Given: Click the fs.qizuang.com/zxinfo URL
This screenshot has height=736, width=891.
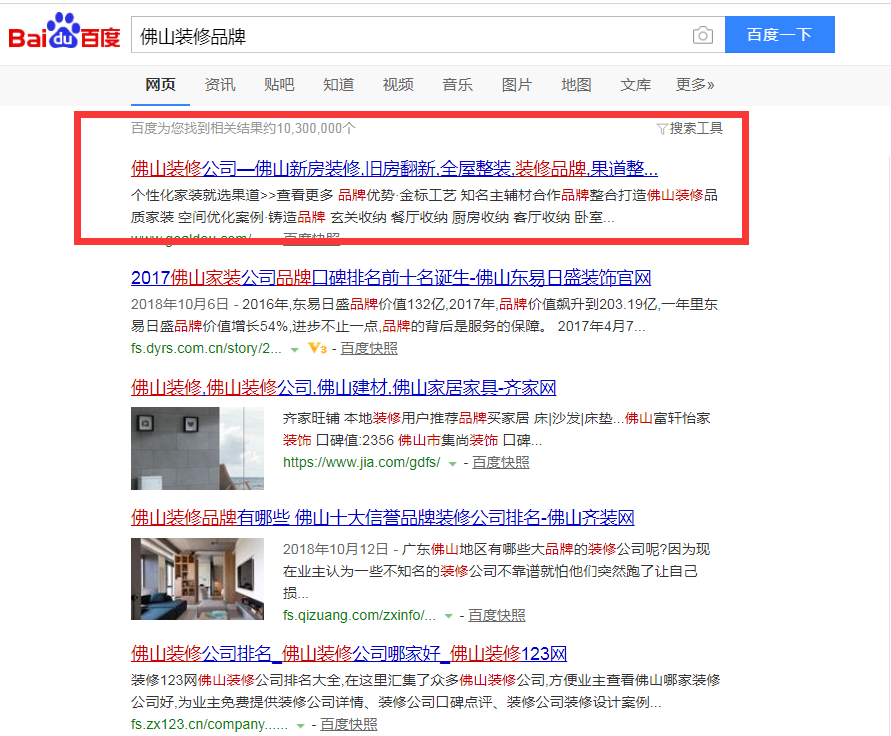Looking at the screenshot, I should 360,616.
